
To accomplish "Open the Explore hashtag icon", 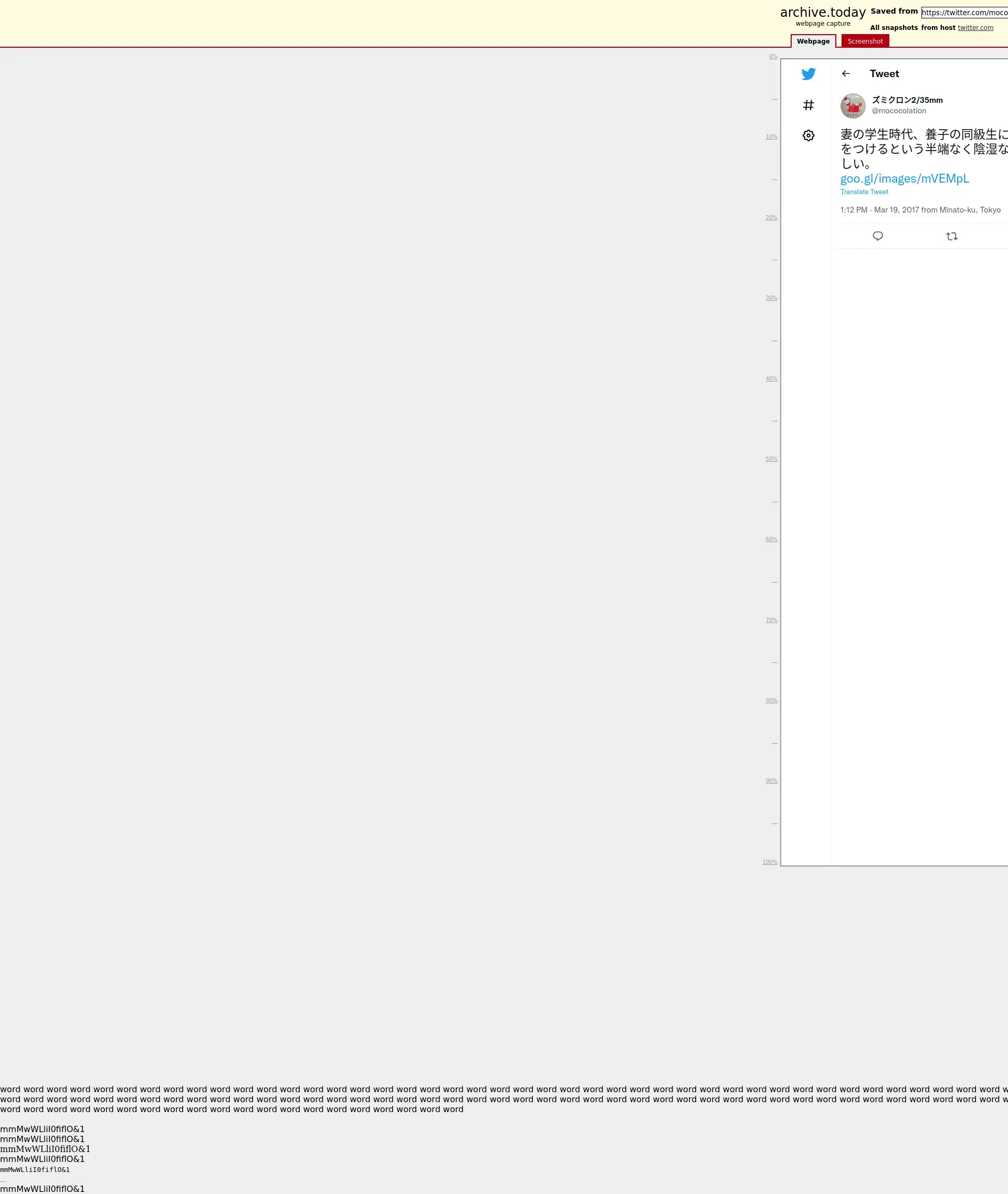I will 808,105.
